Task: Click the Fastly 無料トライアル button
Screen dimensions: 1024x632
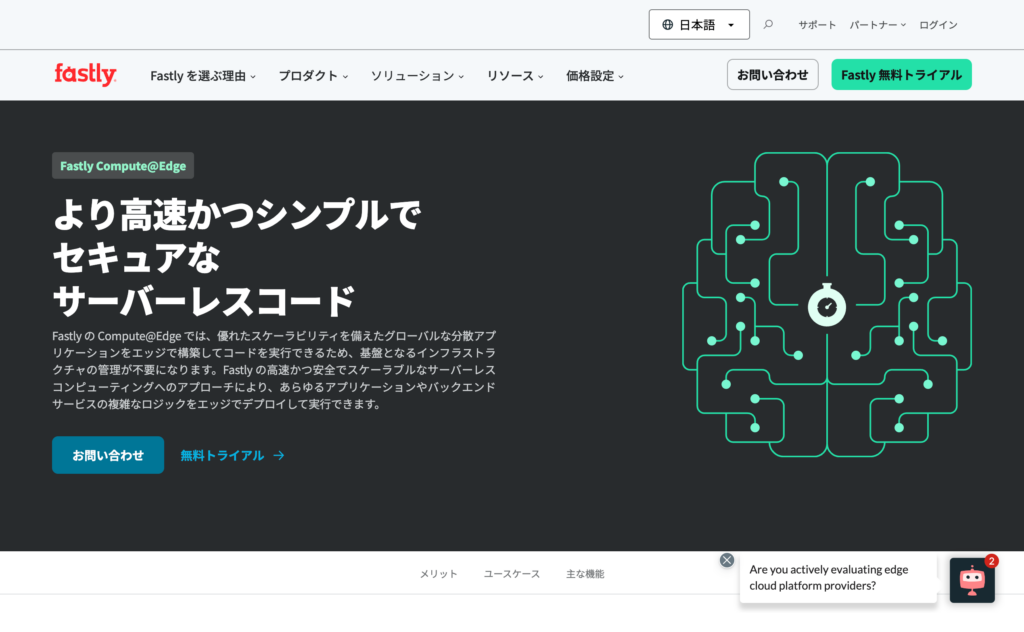Action: (901, 75)
